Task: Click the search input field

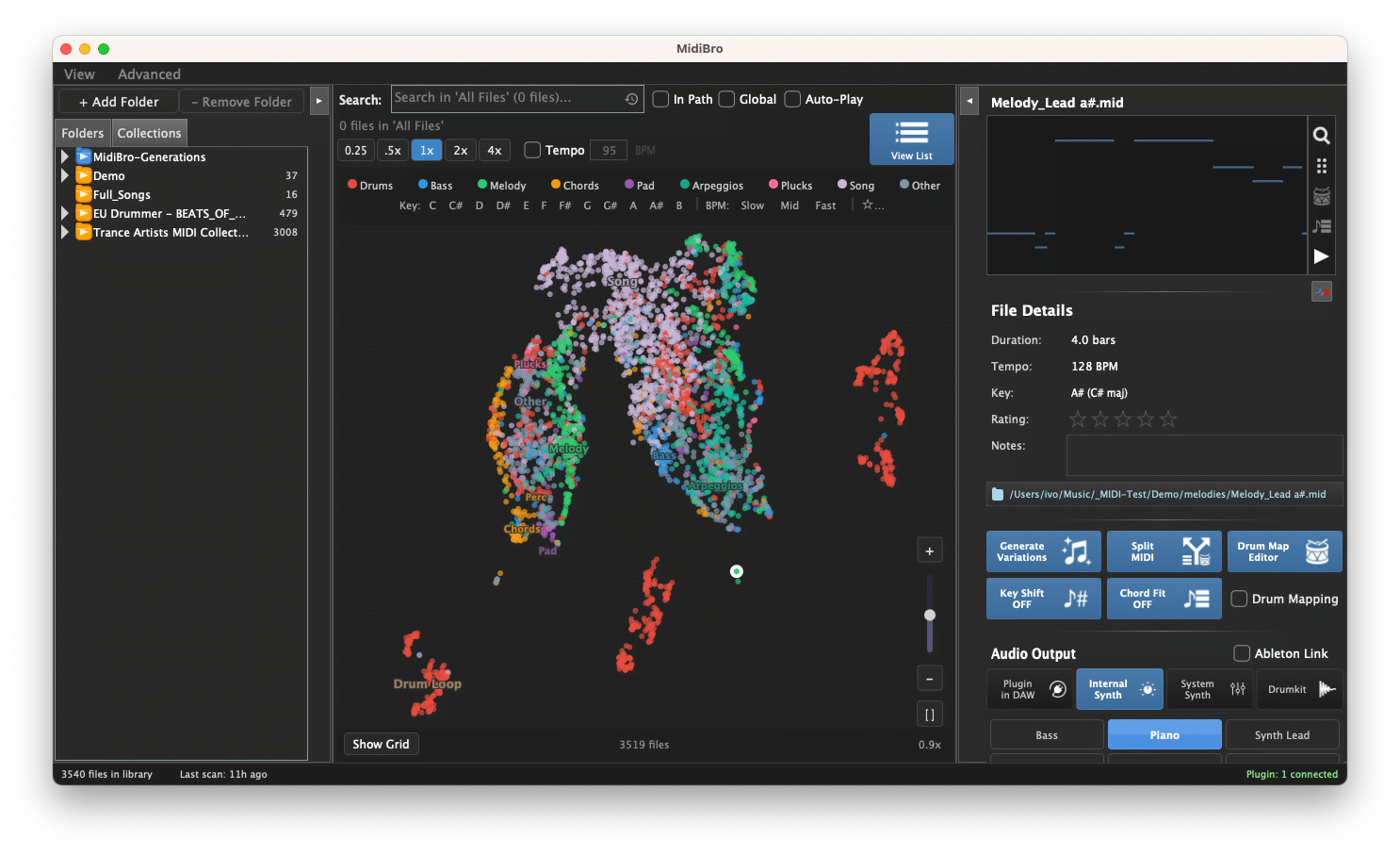Action: [x=517, y=99]
